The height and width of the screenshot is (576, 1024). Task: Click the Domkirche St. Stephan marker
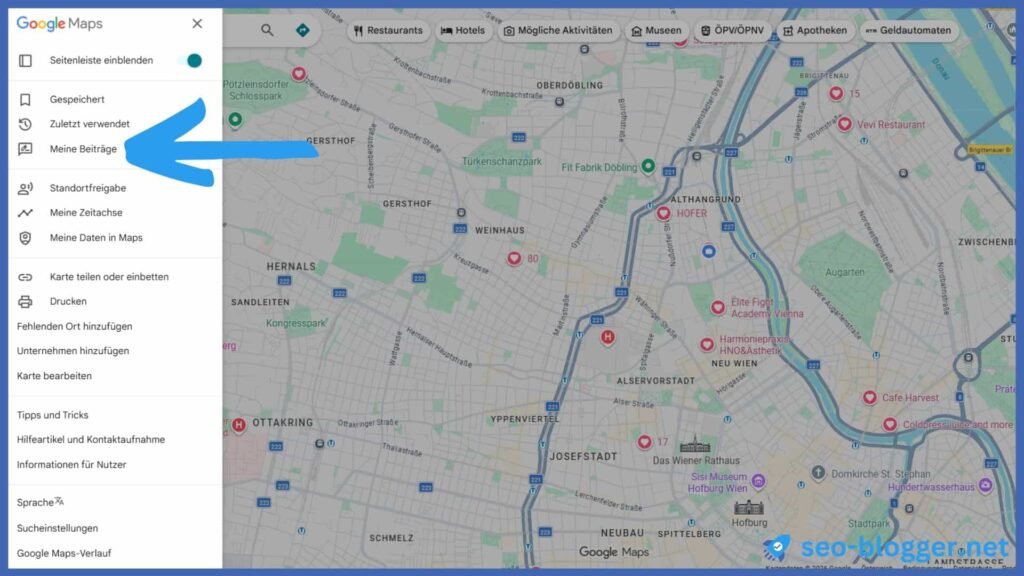point(818,472)
